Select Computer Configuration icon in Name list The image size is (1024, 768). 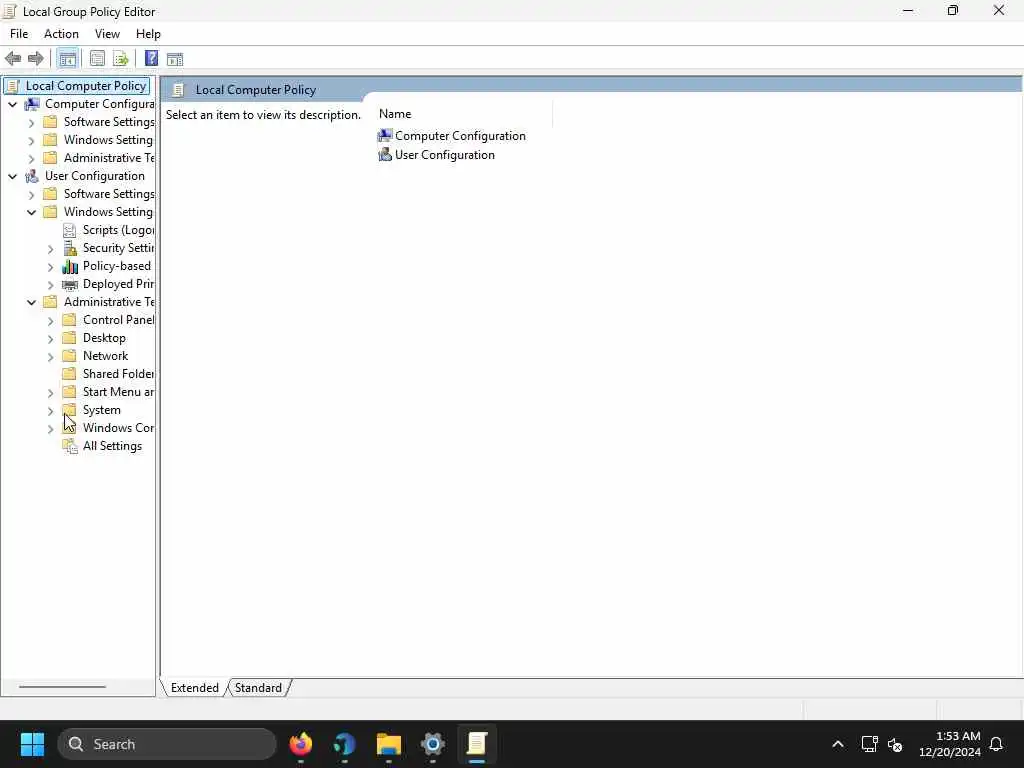[385, 135]
